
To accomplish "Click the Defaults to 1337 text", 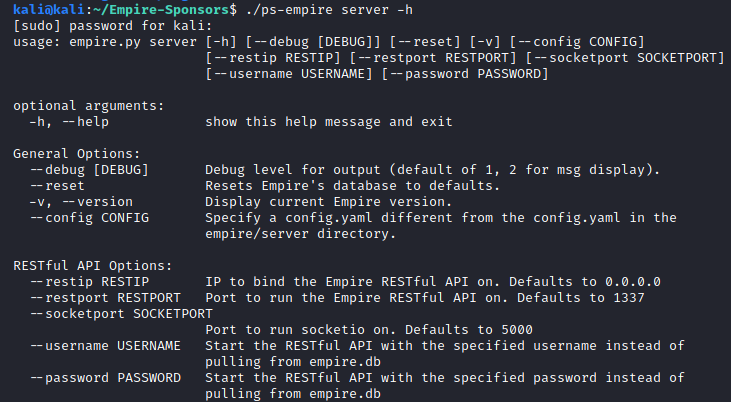I will 580,298.
